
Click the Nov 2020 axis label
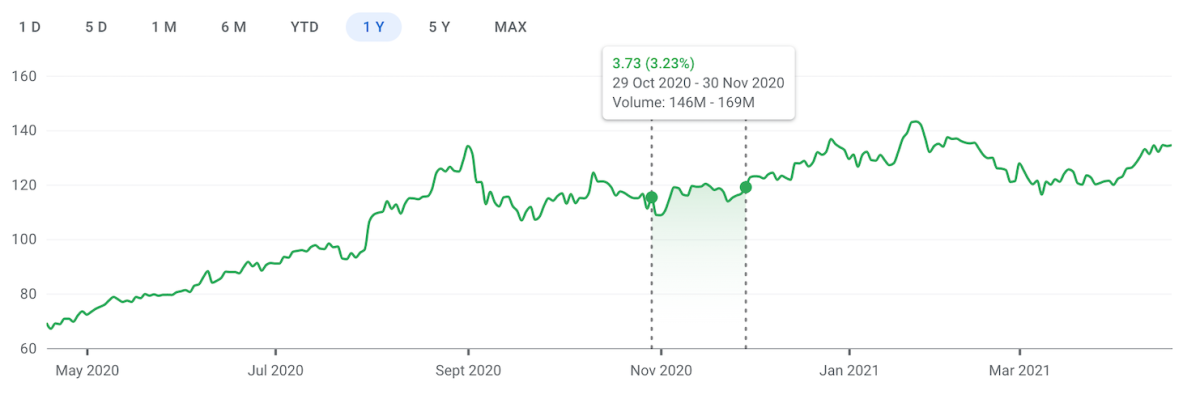(662, 371)
